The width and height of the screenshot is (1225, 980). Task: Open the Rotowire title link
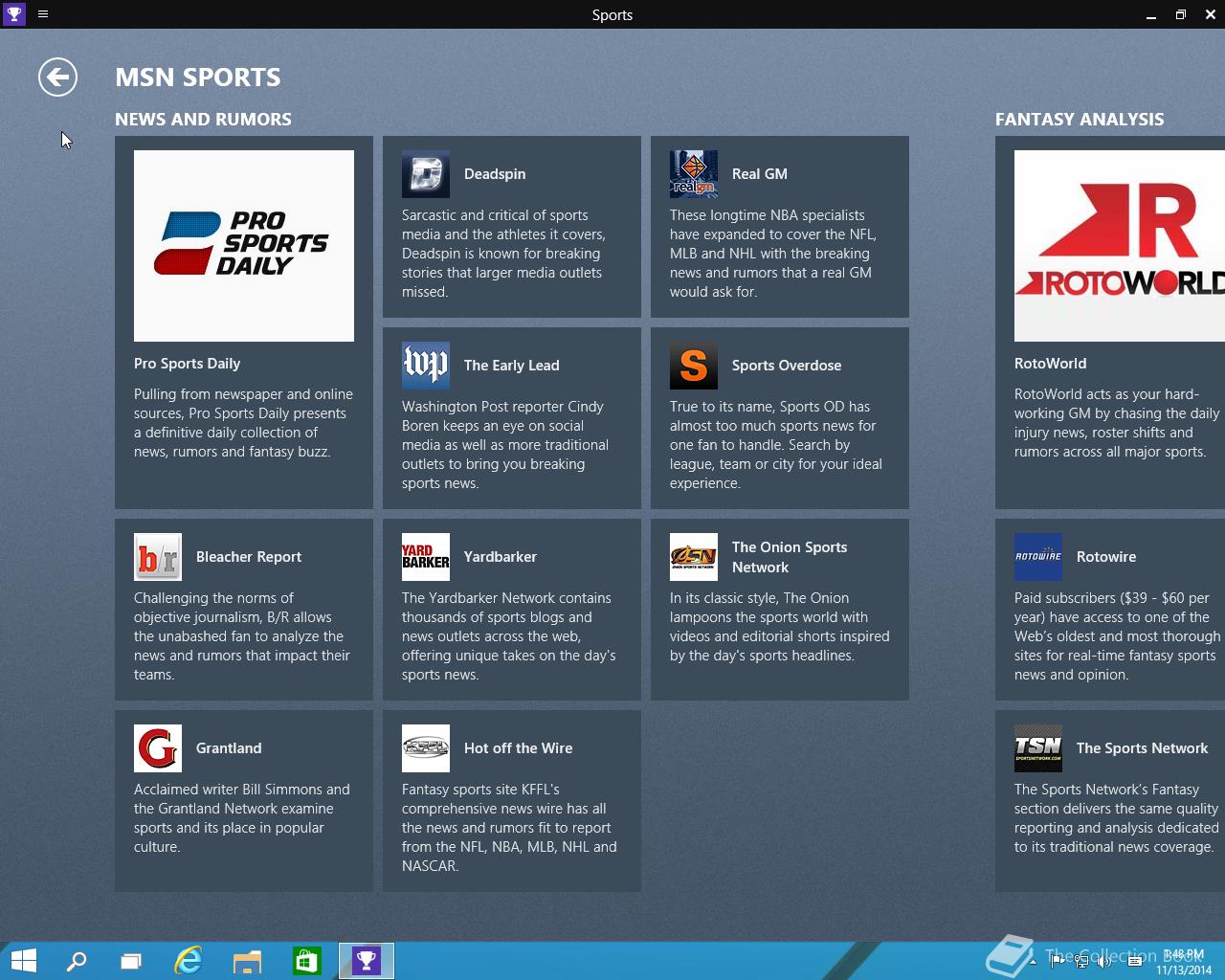1106,557
